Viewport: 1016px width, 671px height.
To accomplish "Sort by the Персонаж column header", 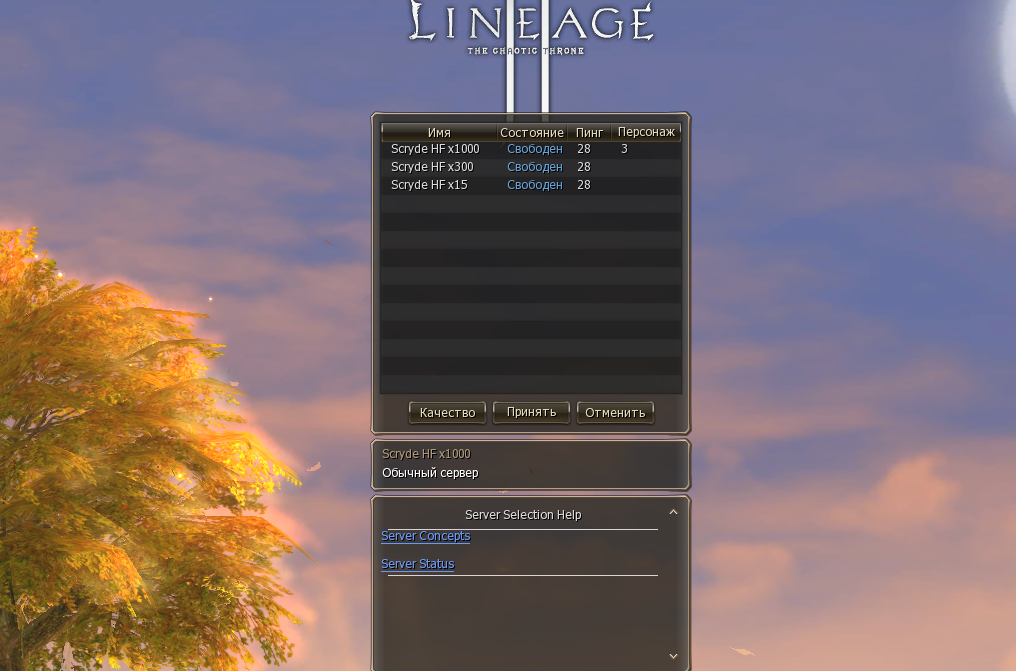I will click(x=646, y=132).
